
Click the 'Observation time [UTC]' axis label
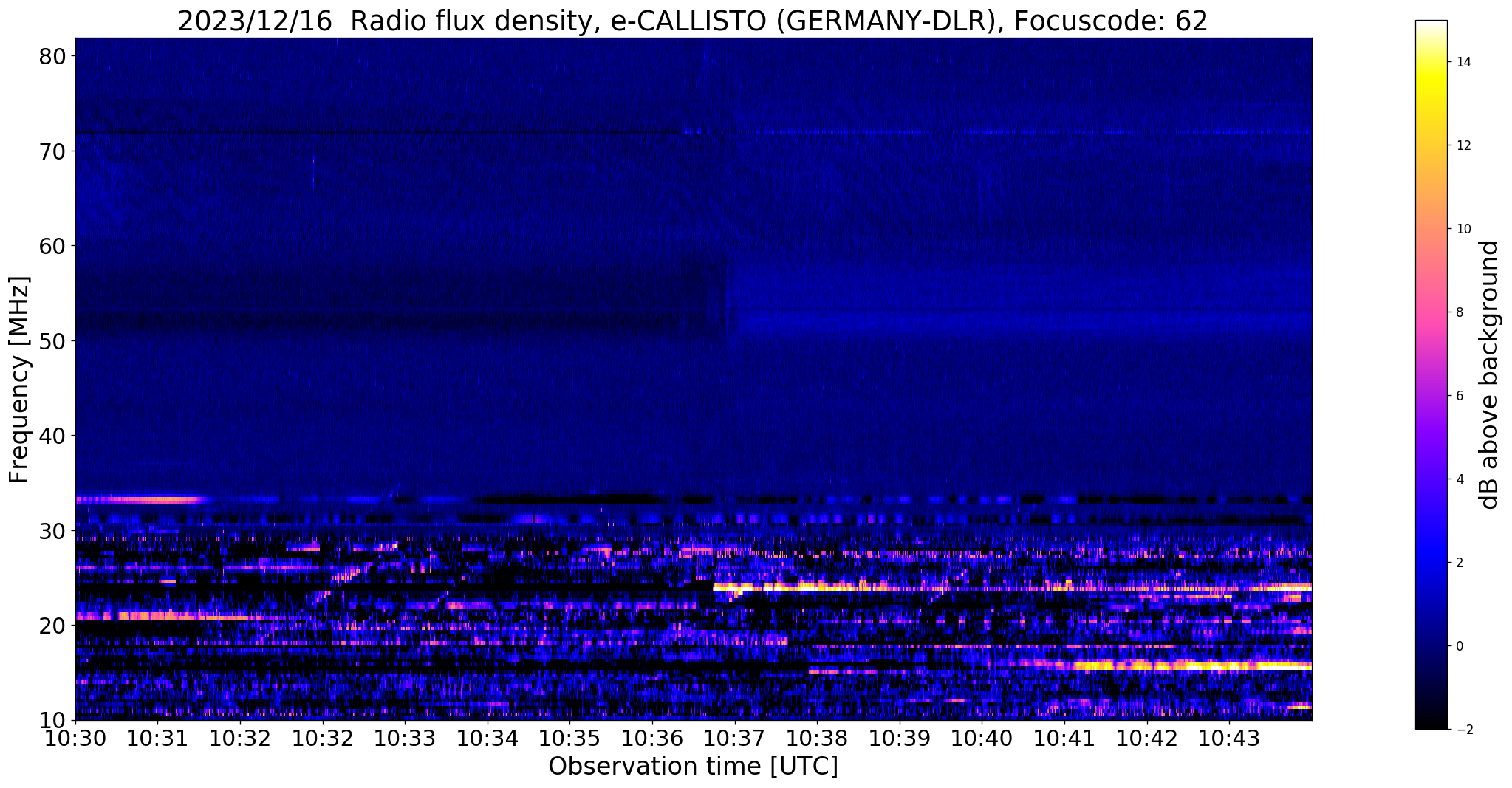coord(693,766)
